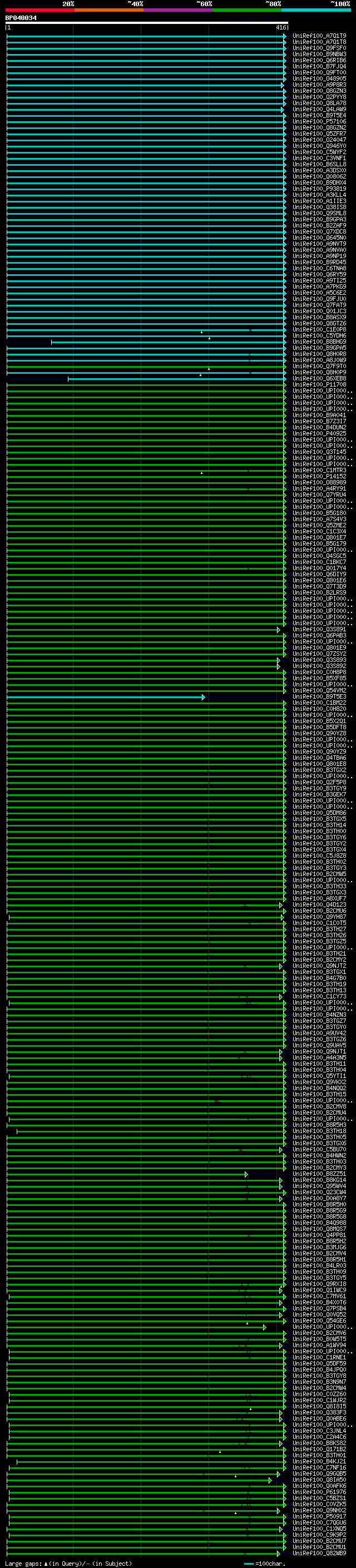Select the UniRef100_Q4LAW9 label
This screenshot has width=356, height=1568.
point(319,110)
